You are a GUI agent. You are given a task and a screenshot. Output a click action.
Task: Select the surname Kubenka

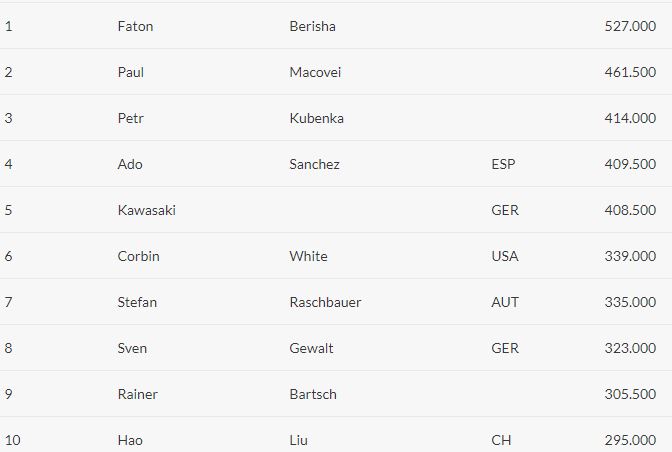click(x=316, y=118)
